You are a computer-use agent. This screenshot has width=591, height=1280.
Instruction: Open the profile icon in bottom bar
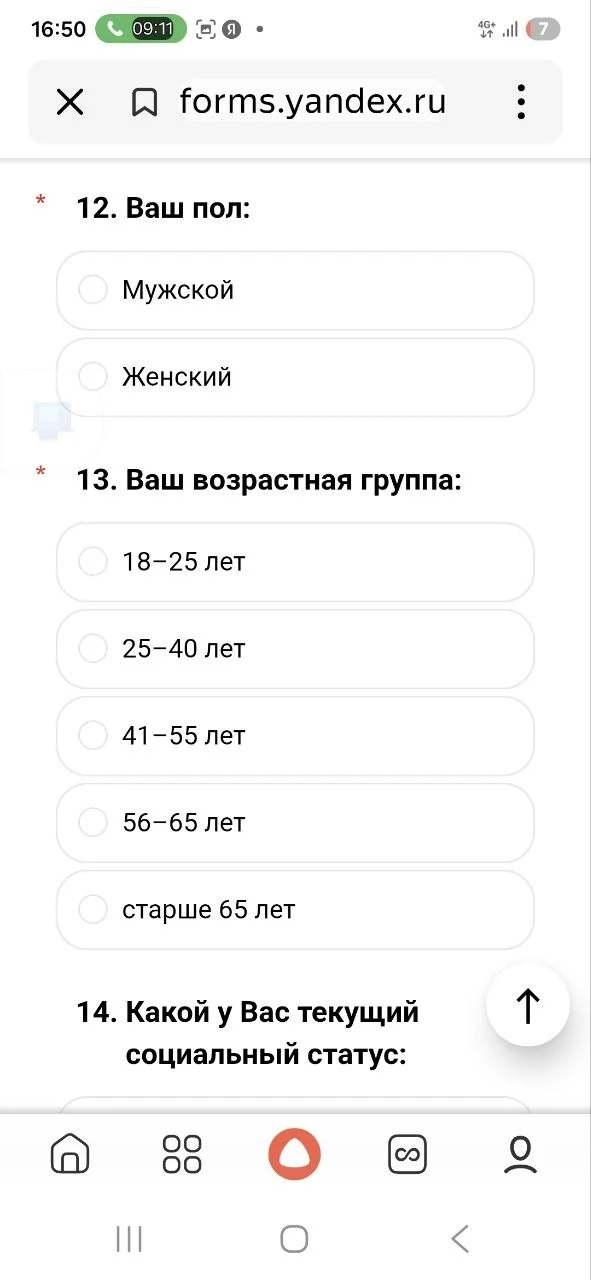click(520, 1154)
